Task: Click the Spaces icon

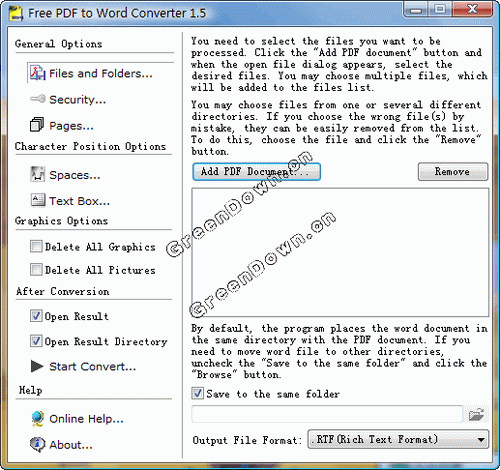Action: 37,174
